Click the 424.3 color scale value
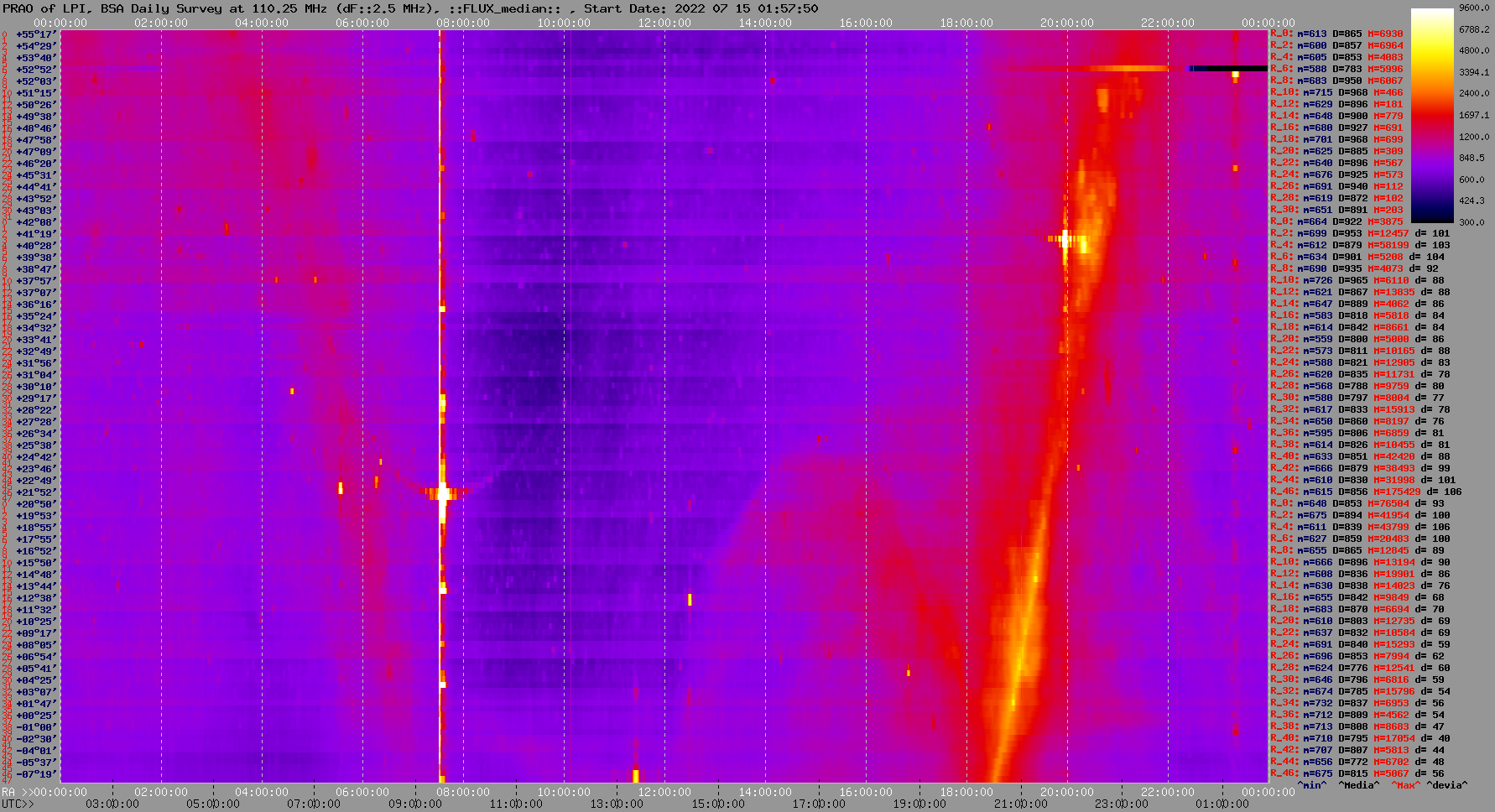Viewport: 1495px width, 812px height. point(1472,200)
